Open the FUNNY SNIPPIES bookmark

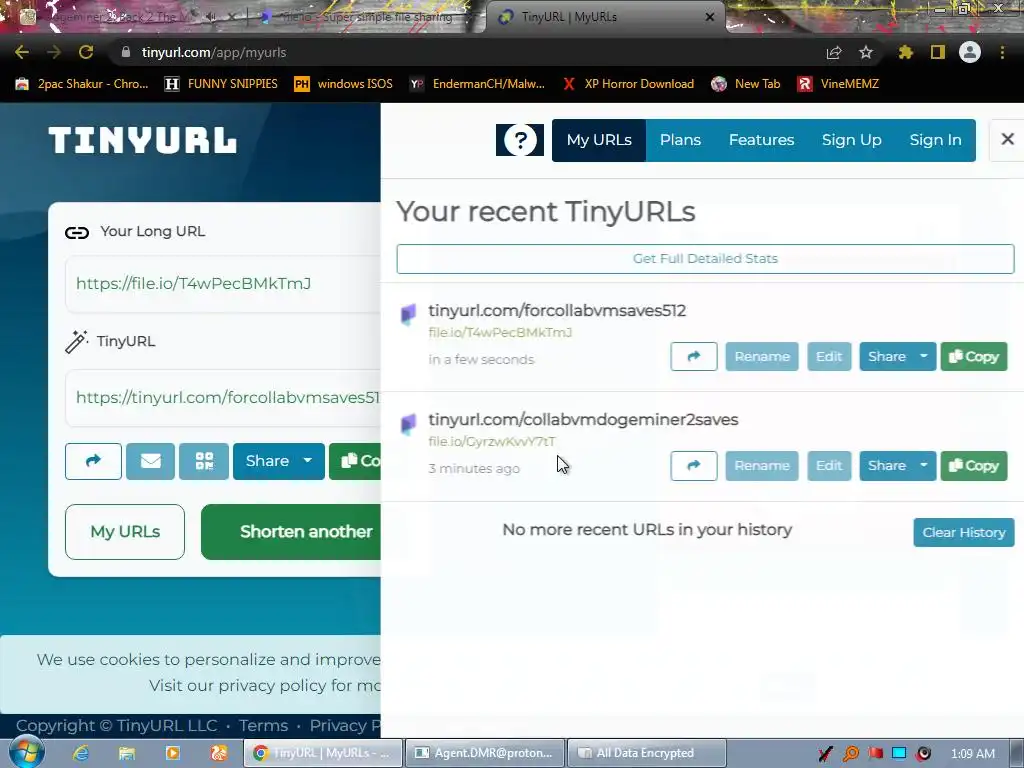pos(221,84)
